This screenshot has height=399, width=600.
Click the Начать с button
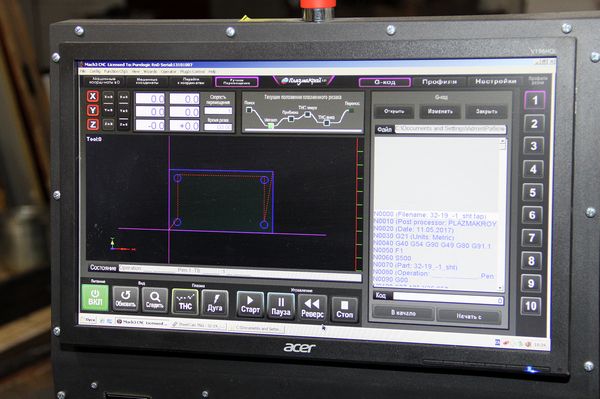click(469, 316)
